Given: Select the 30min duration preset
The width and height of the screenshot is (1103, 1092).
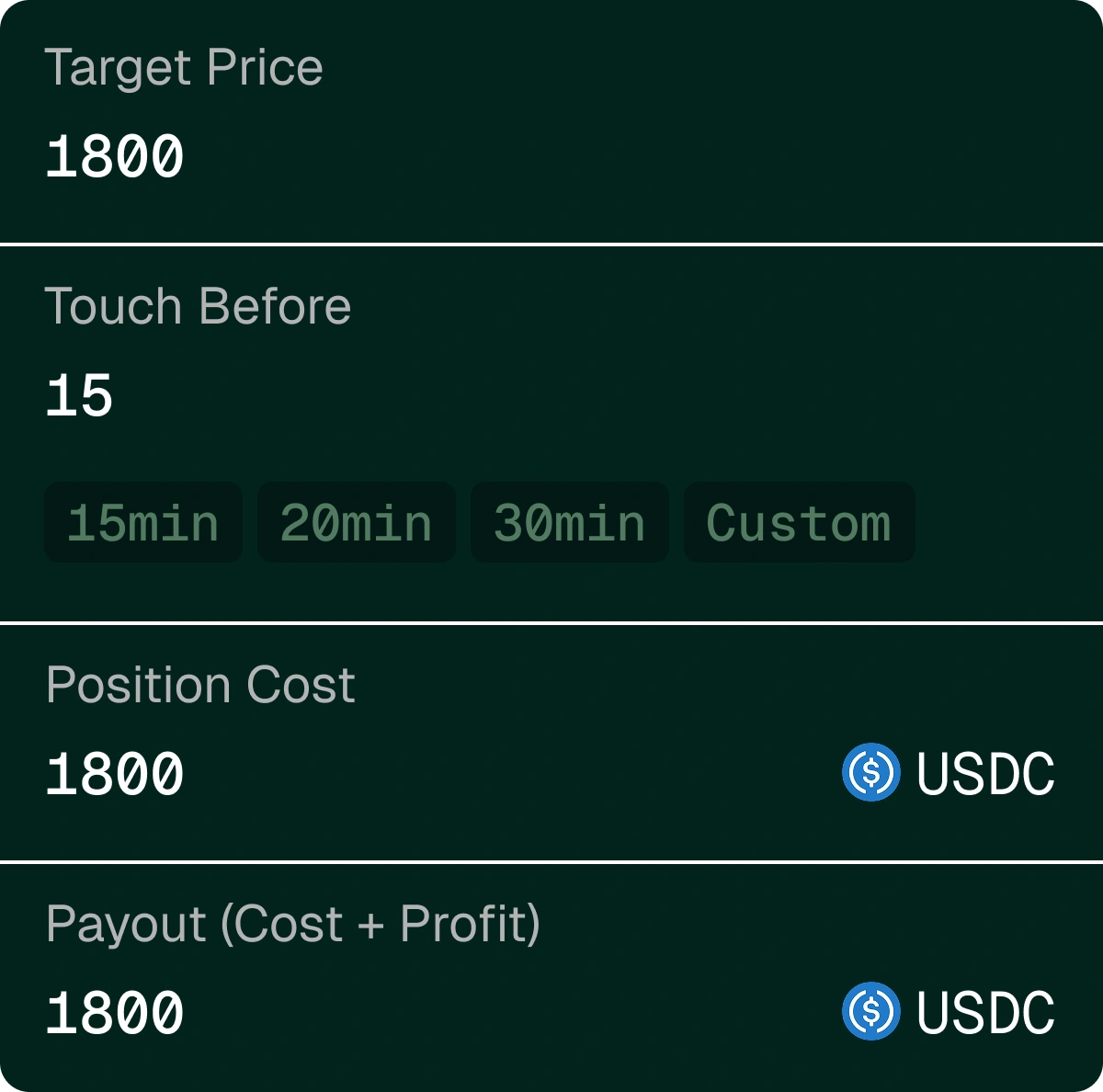Looking at the screenshot, I should click(x=570, y=522).
